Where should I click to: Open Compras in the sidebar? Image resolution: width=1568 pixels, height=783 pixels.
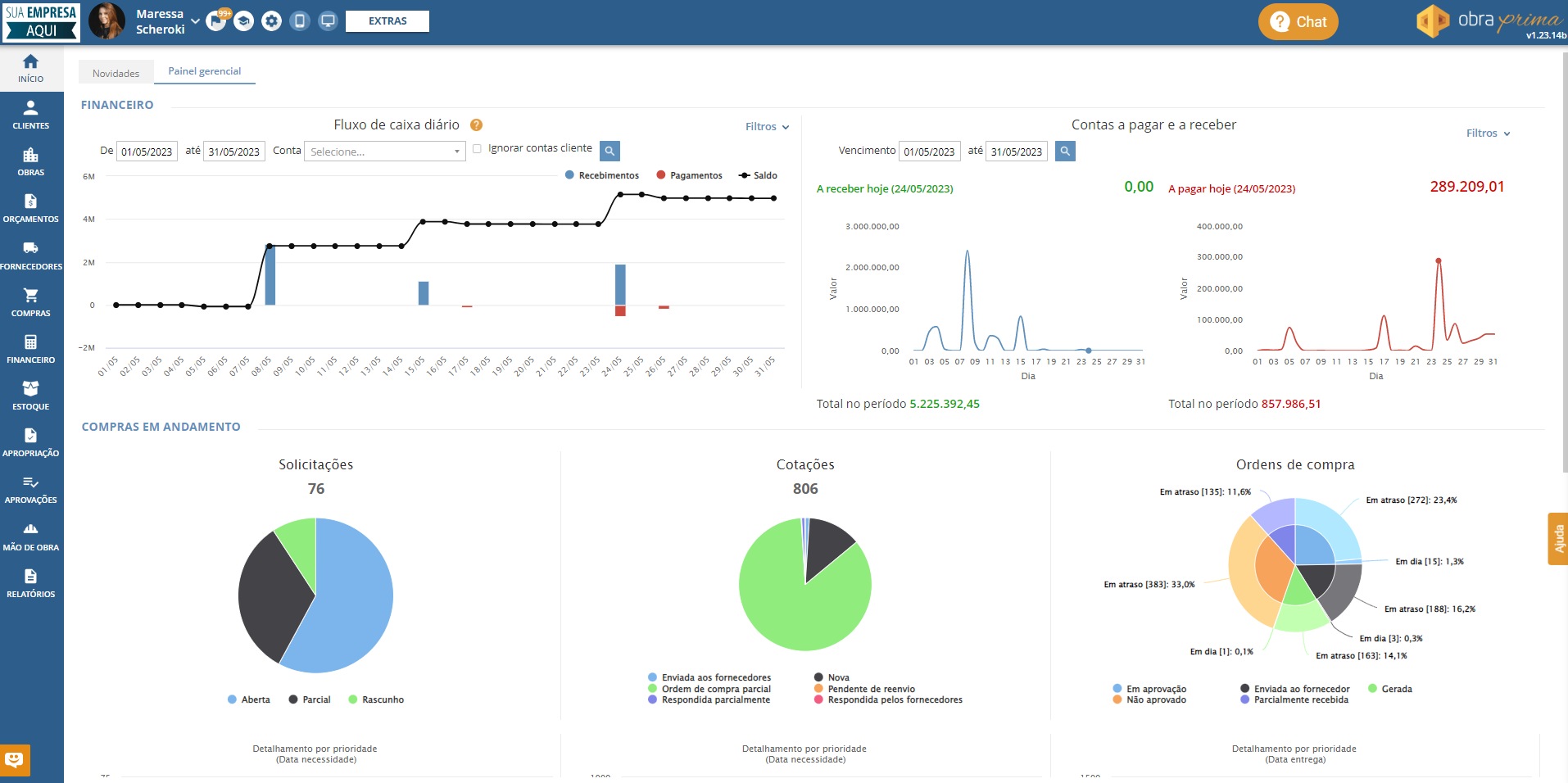pos(31,302)
